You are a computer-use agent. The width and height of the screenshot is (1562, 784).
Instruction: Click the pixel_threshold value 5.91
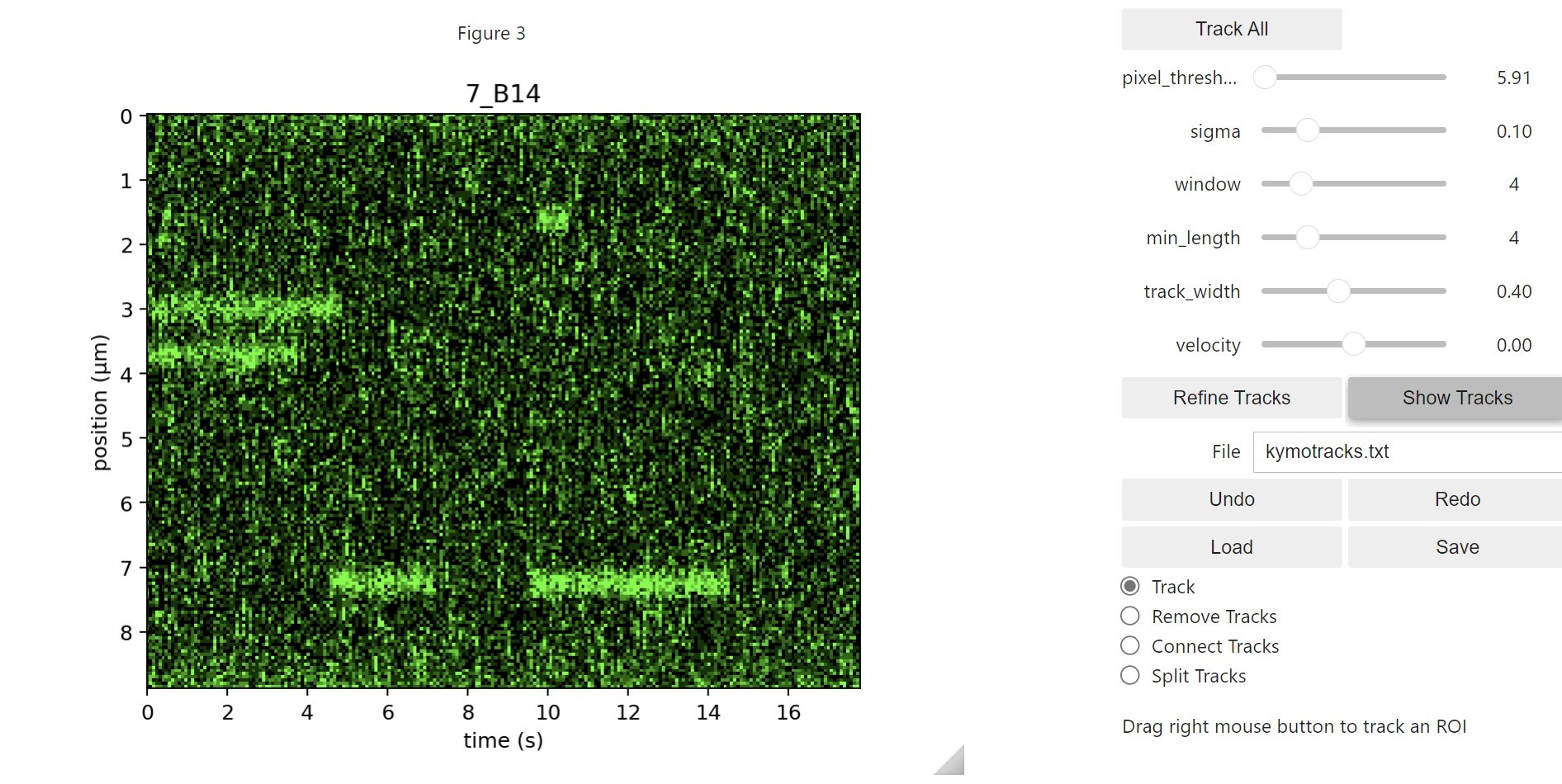(x=1513, y=78)
